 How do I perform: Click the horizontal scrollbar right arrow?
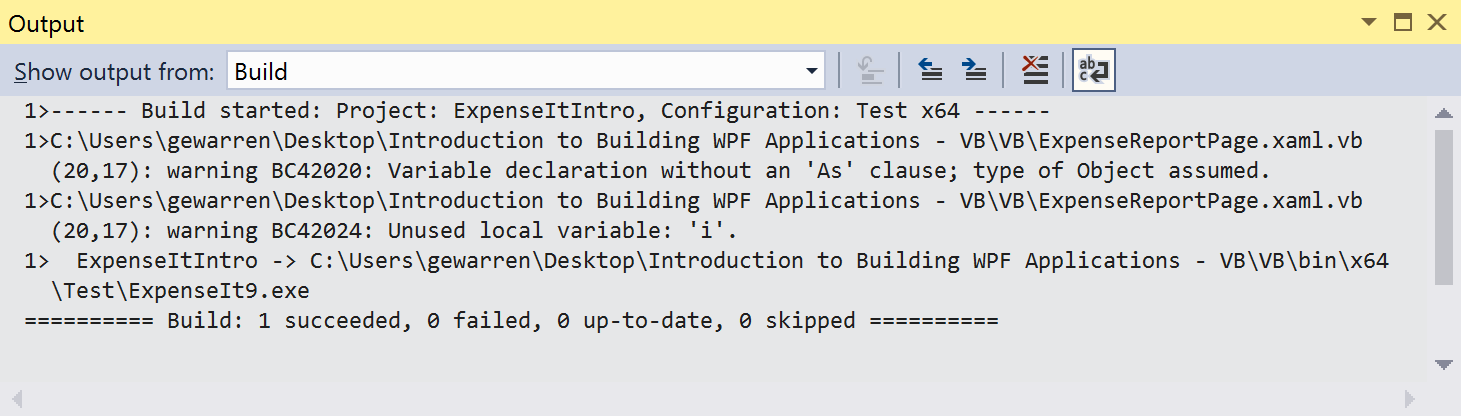(x=1410, y=399)
